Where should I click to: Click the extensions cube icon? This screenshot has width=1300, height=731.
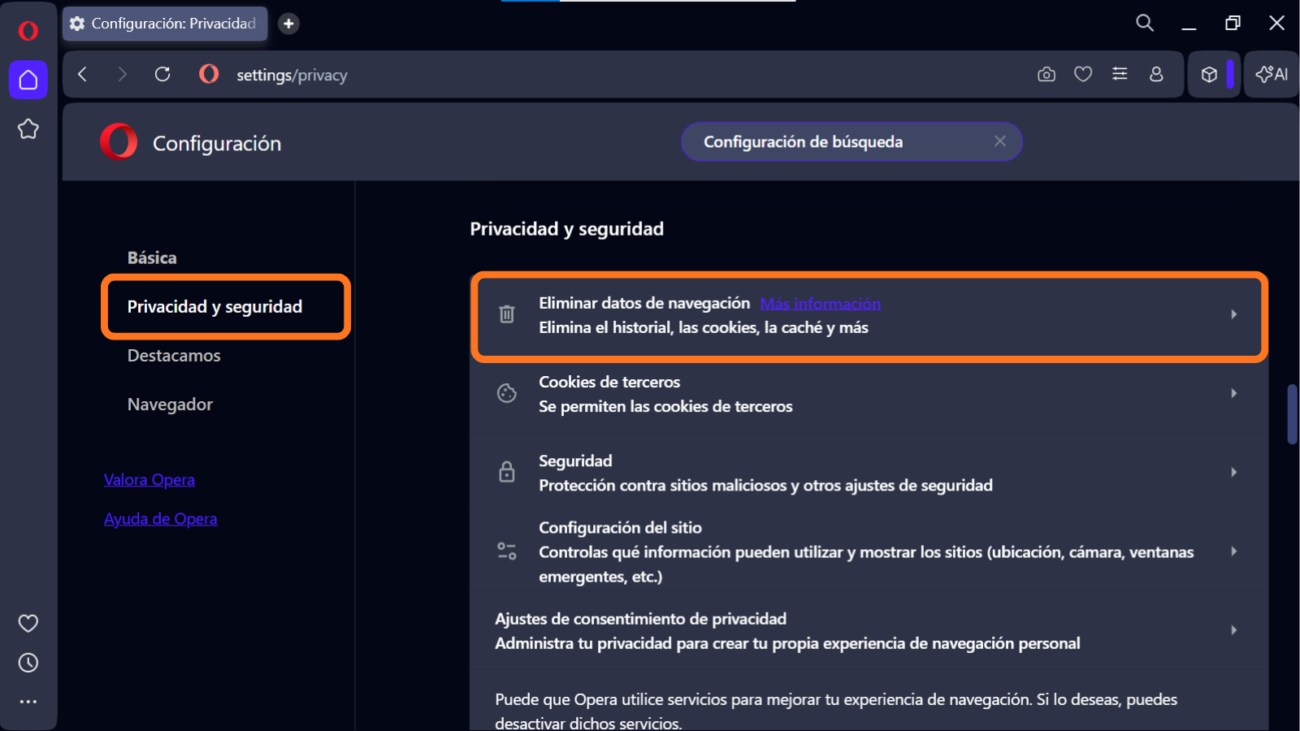1209,75
